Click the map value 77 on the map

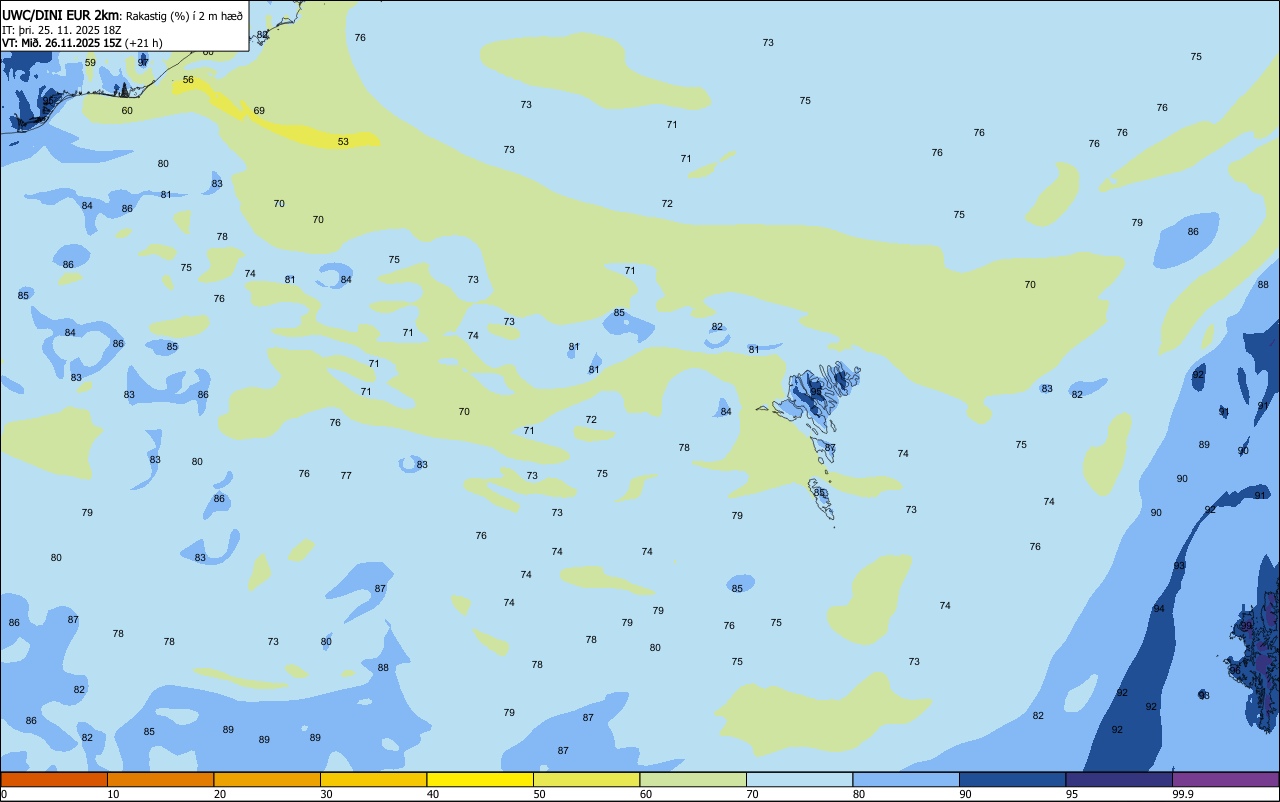pos(346,476)
